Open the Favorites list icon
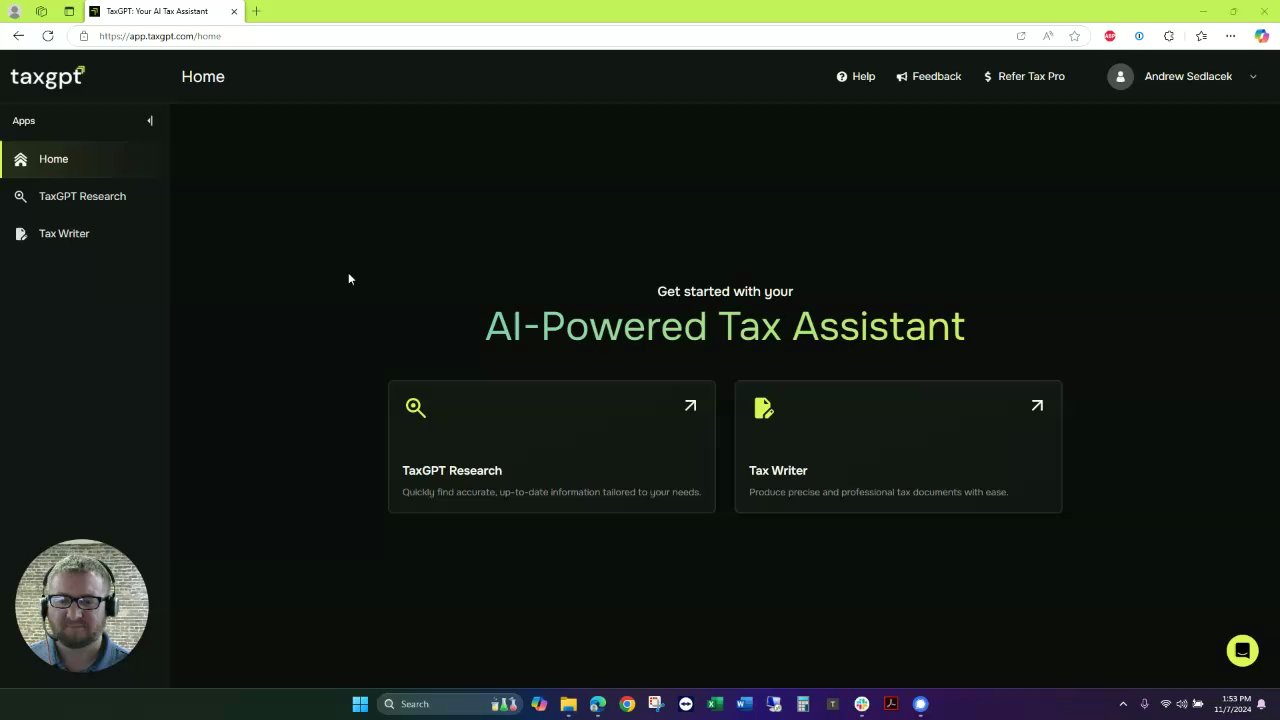This screenshot has height=720, width=1280. click(1201, 36)
